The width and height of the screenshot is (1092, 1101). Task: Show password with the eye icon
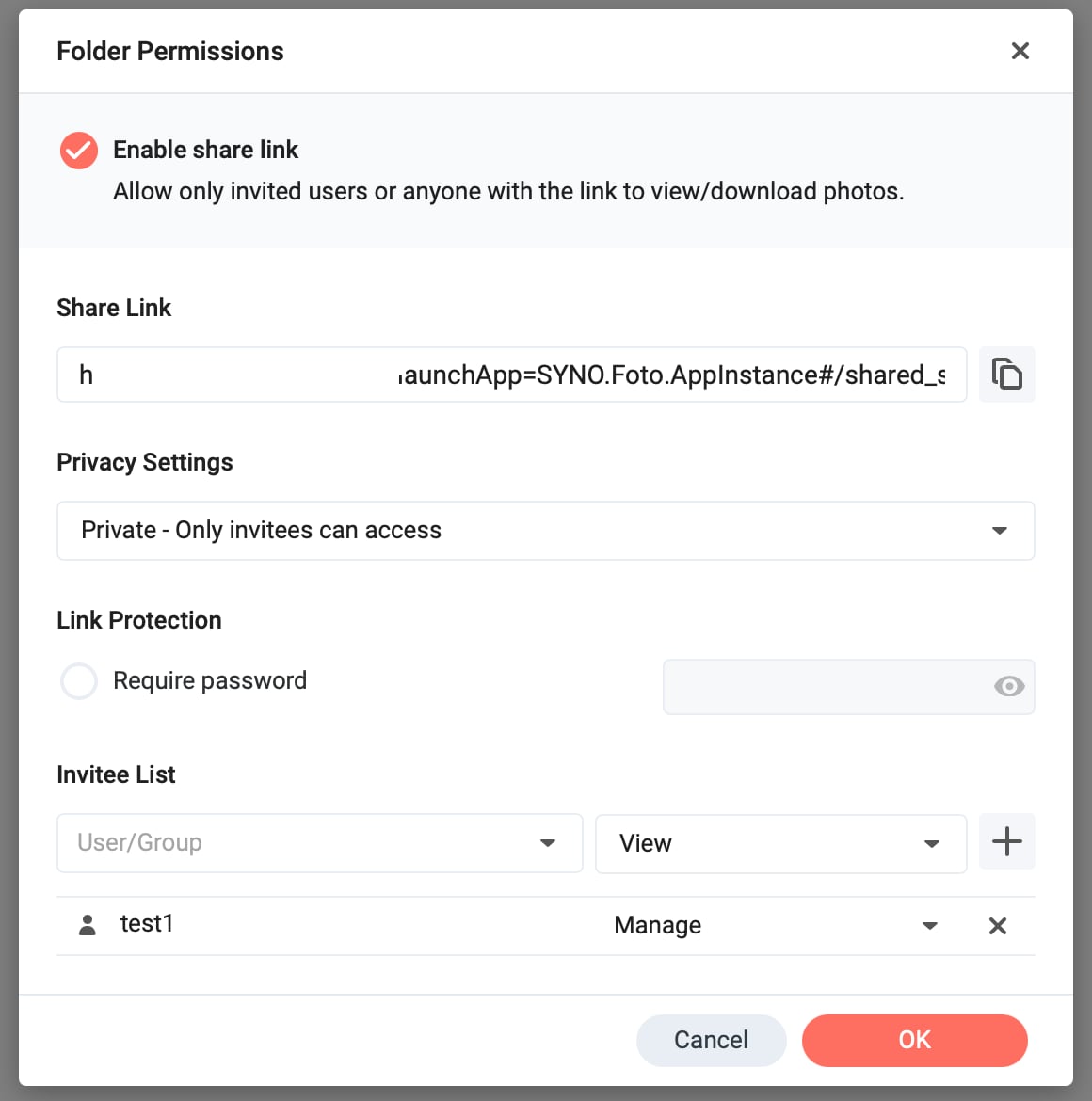coord(1009,686)
